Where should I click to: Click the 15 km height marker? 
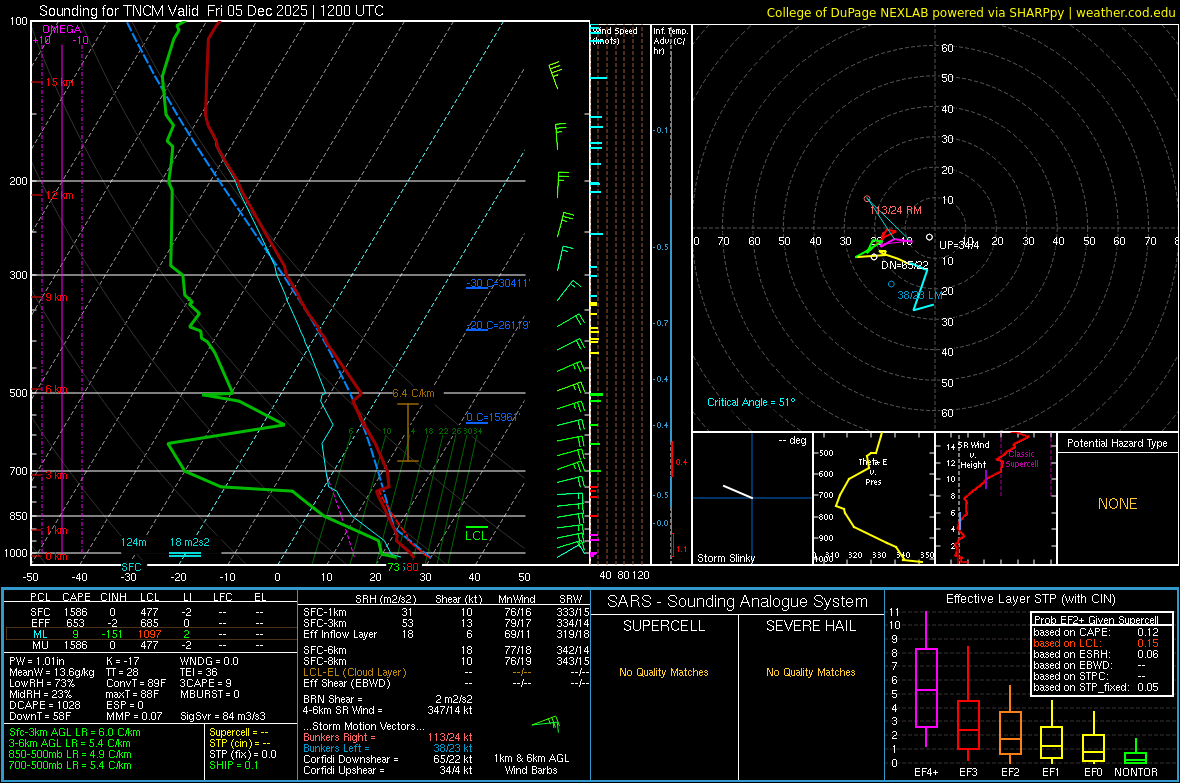59,82
